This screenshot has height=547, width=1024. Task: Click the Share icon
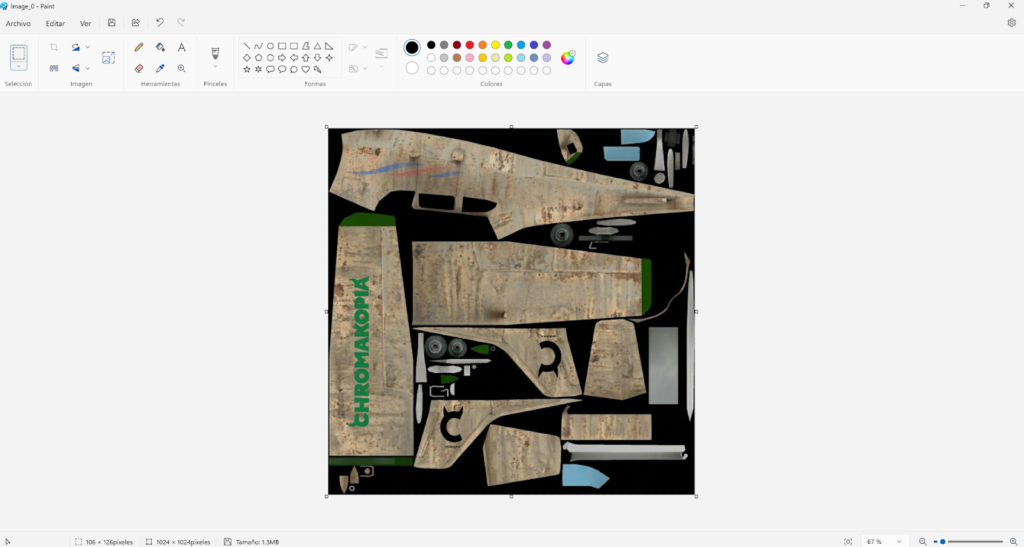pos(136,23)
